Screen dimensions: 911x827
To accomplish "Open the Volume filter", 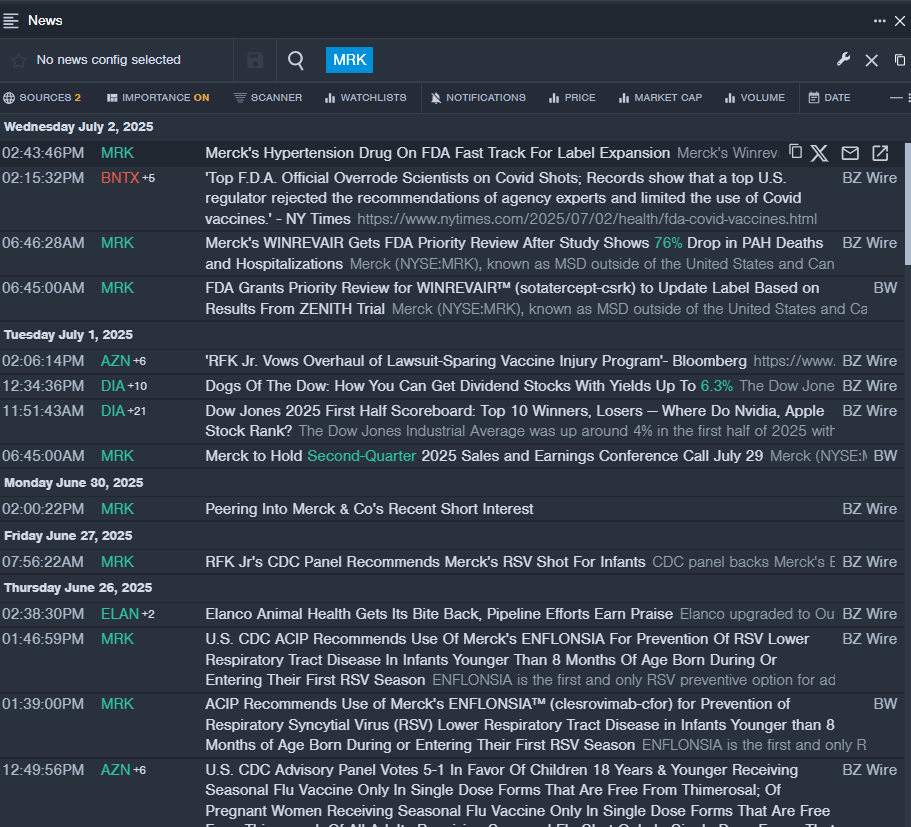I will click(755, 98).
